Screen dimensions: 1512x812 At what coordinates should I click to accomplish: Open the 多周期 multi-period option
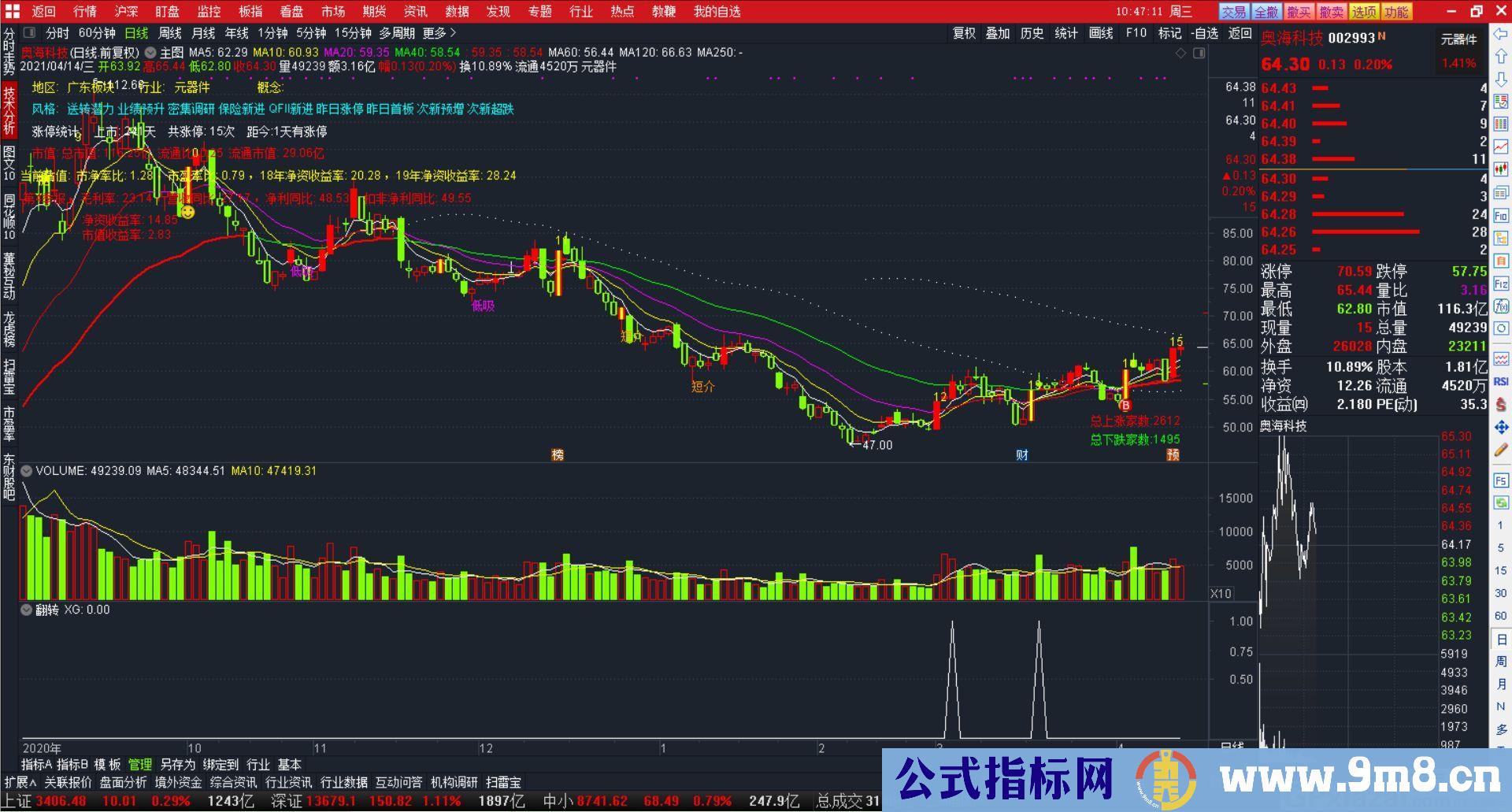click(x=397, y=33)
